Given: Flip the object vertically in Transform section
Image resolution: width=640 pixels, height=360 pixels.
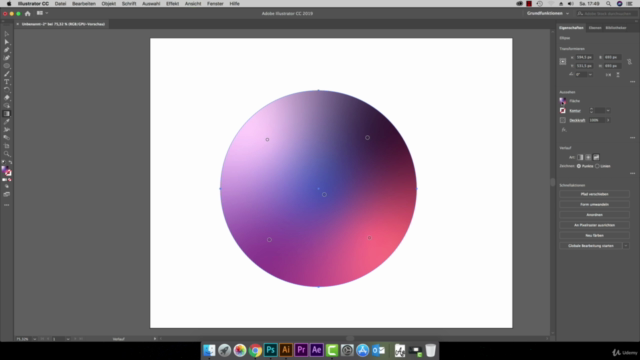Looking at the screenshot, I should click(x=618, y=75).
